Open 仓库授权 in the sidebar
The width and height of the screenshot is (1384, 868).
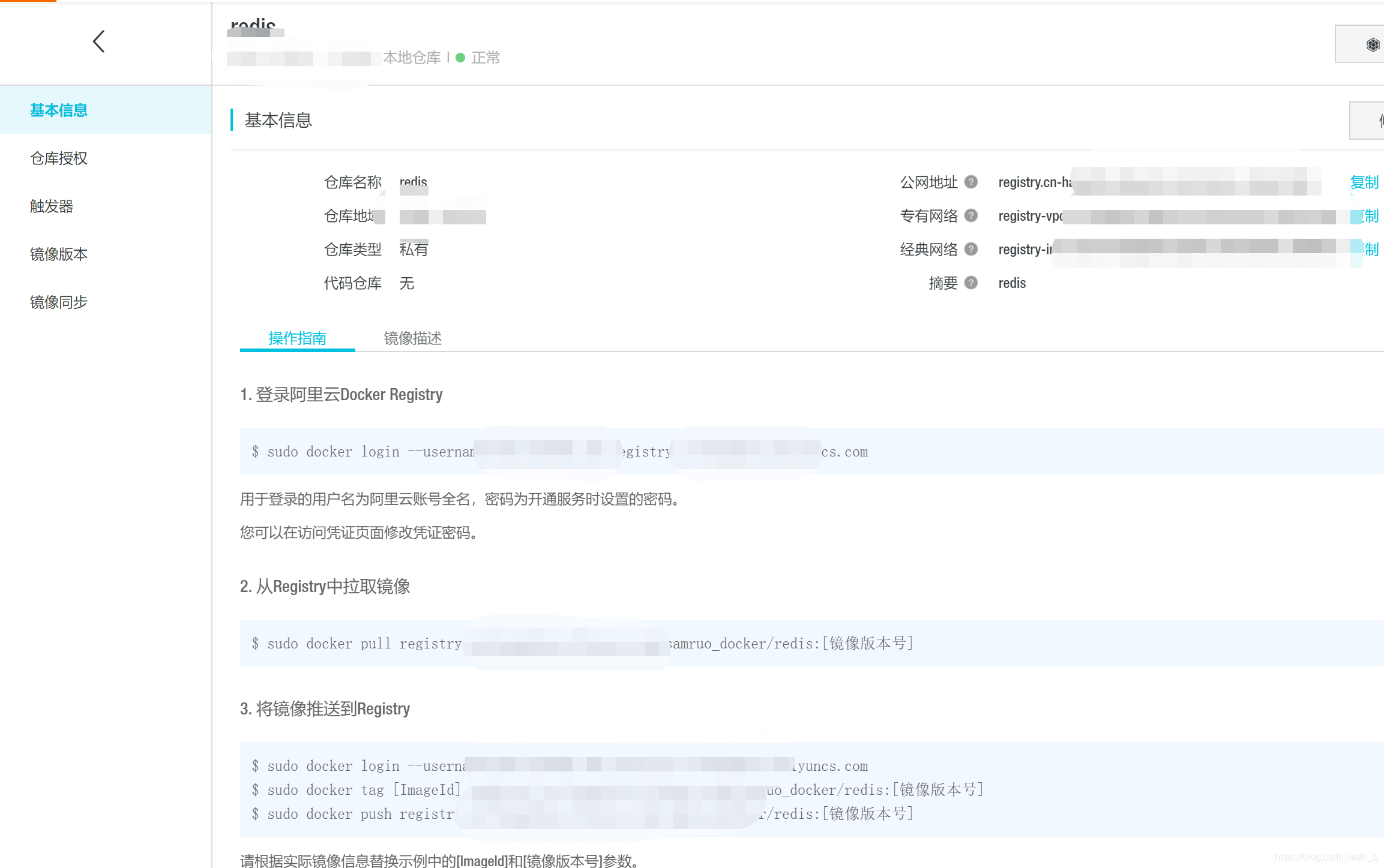point(59,158)
